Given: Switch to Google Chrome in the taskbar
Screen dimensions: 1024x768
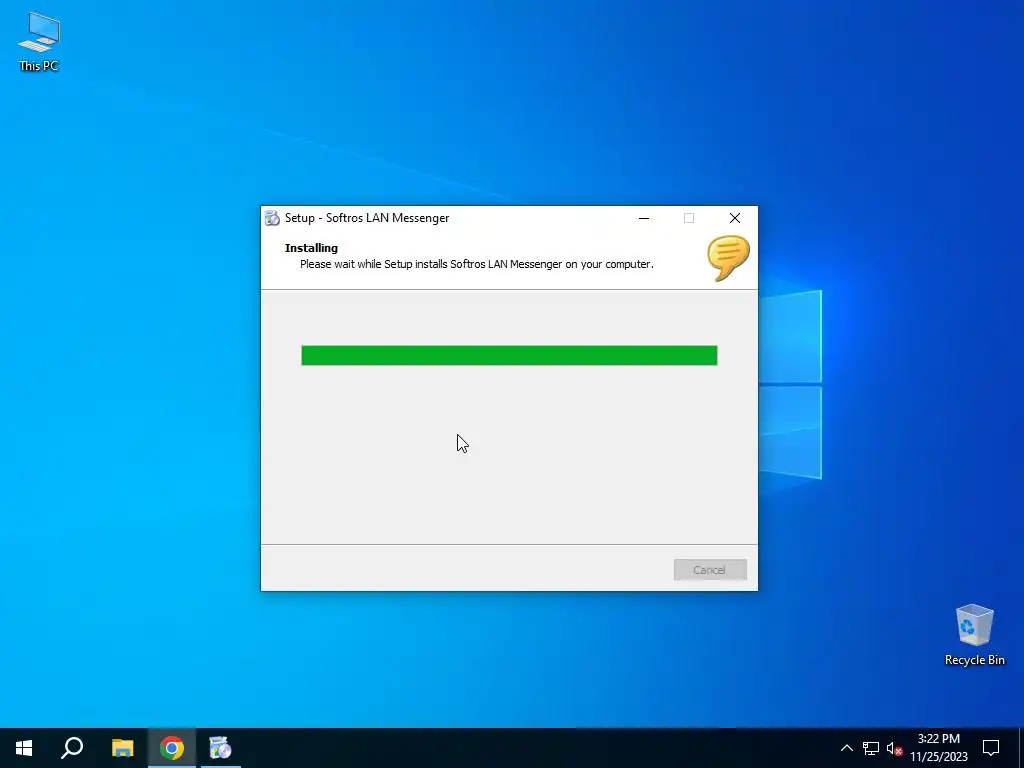Looking at the screenshot, I should [x=172, y=748].
